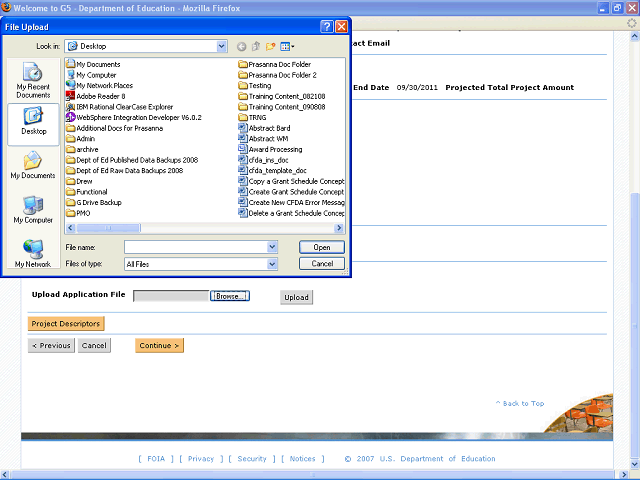Select the Drew folder
The image size is (640, 480).
[79, 181]
